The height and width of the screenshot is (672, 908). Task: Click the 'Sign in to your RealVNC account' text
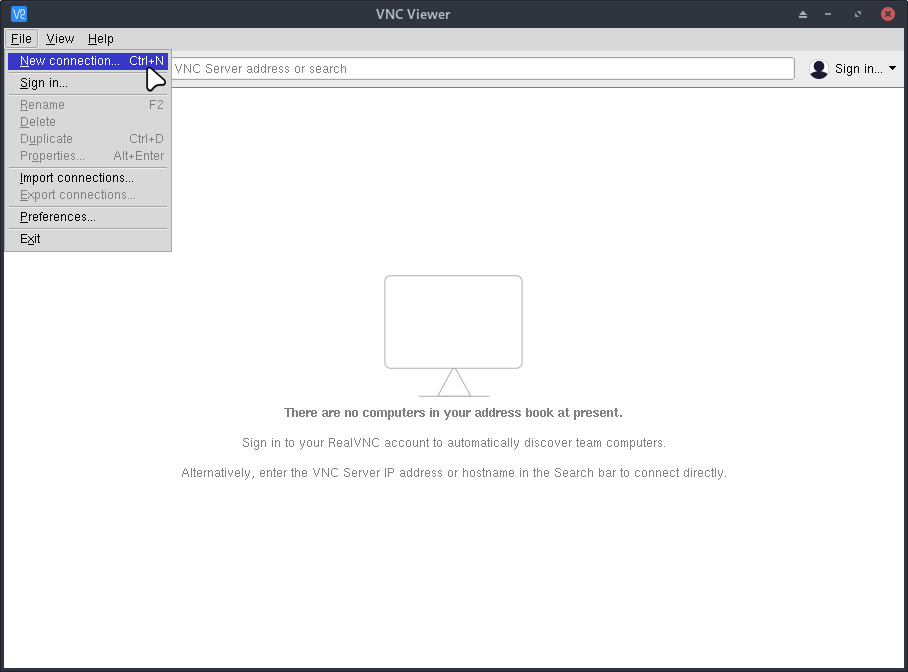[x=453, y=443]
